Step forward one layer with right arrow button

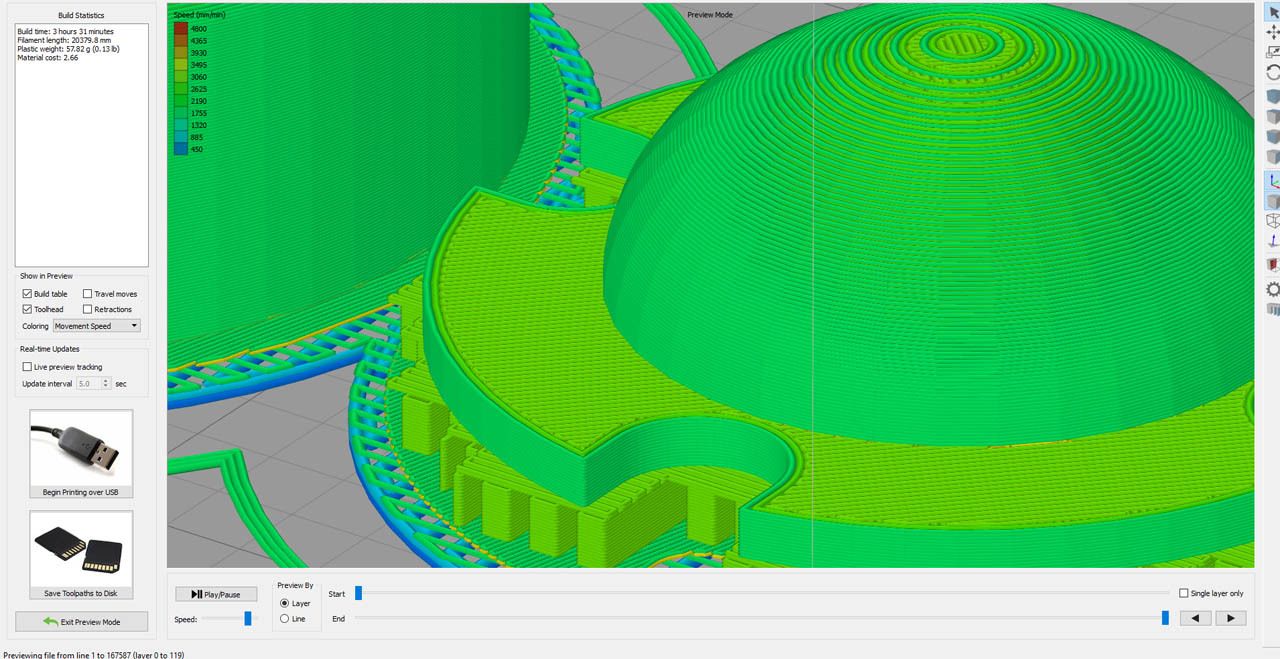tap(1231, 618)
